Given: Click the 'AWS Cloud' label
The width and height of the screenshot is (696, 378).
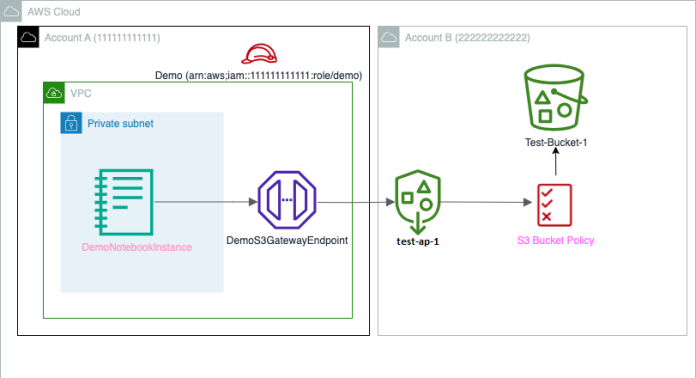Looking at the screenshot, I should (54, 12).
